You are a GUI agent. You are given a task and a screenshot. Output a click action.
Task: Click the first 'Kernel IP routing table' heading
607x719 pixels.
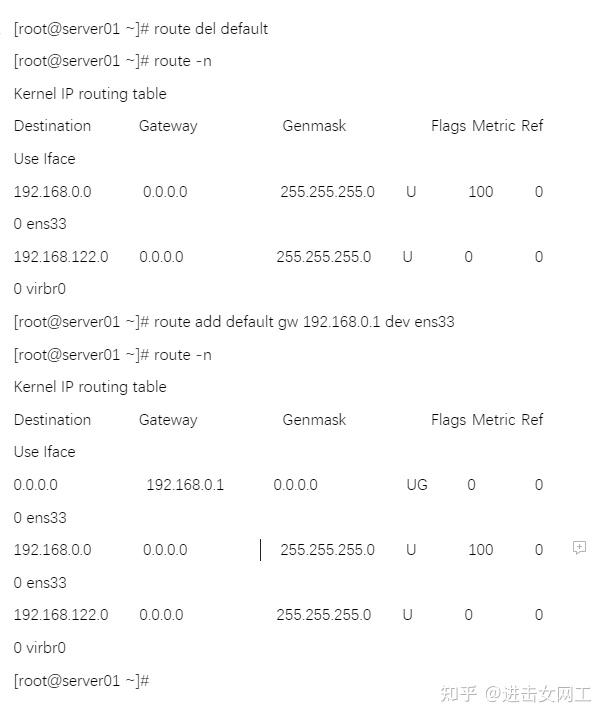[x=90, y=94]
